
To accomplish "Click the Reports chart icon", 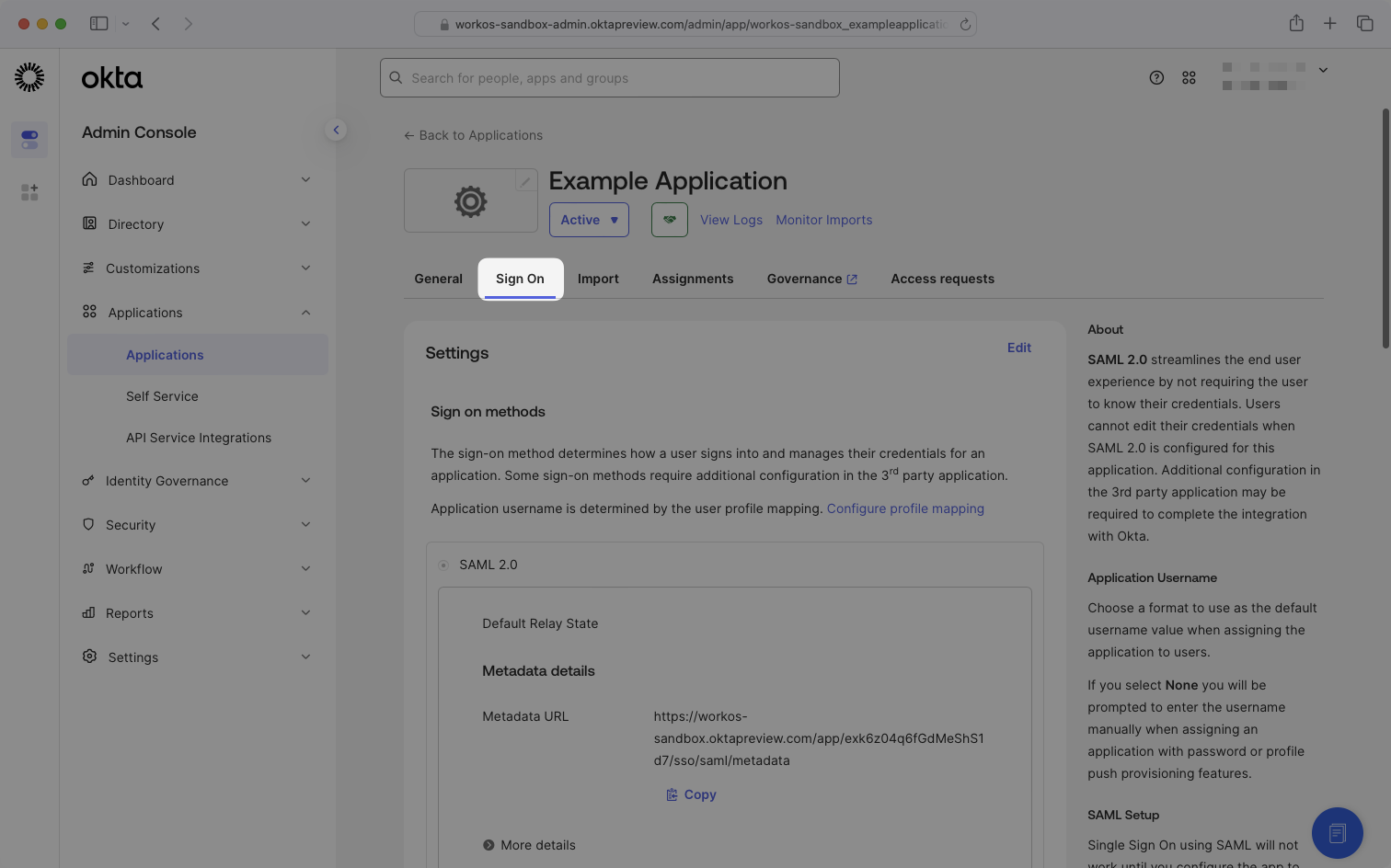I will click(x=88, y=612).
